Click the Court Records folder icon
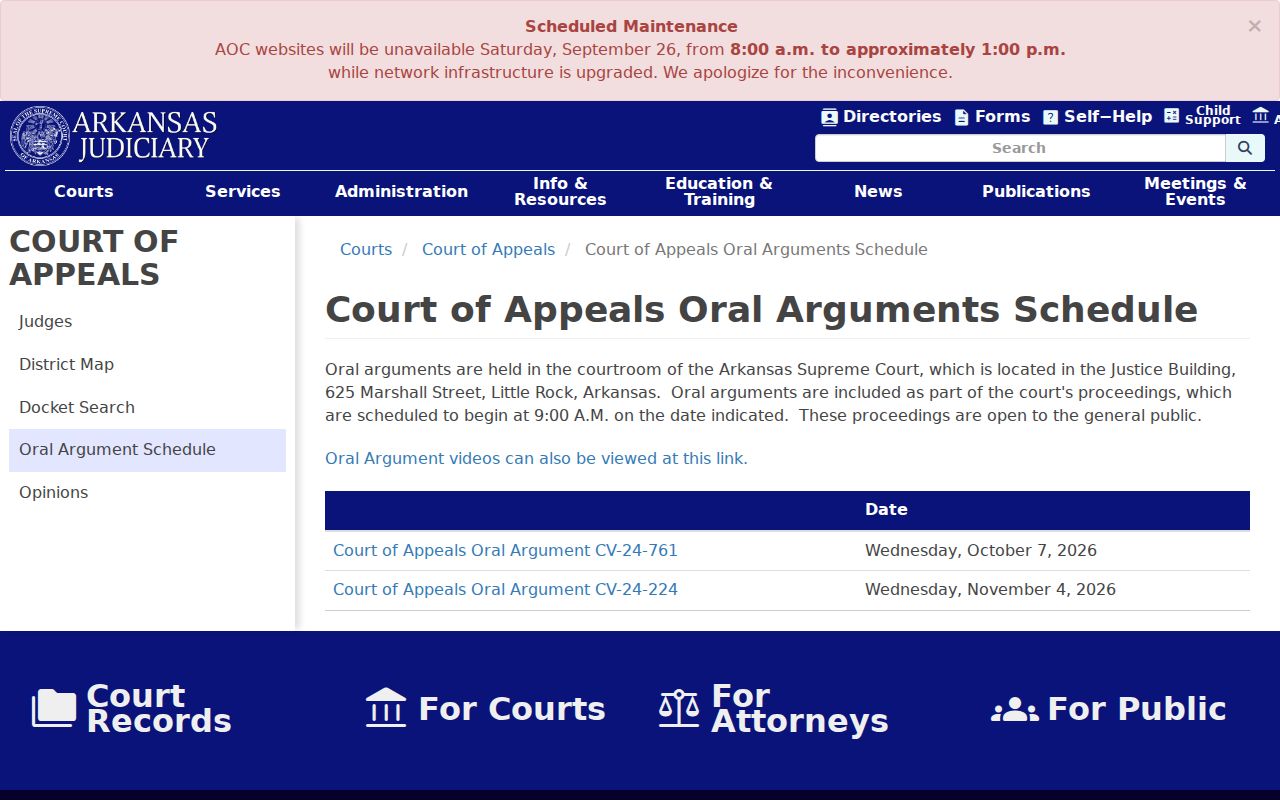This screenshot has height=800, width=1280. click(x=54, y=708)
